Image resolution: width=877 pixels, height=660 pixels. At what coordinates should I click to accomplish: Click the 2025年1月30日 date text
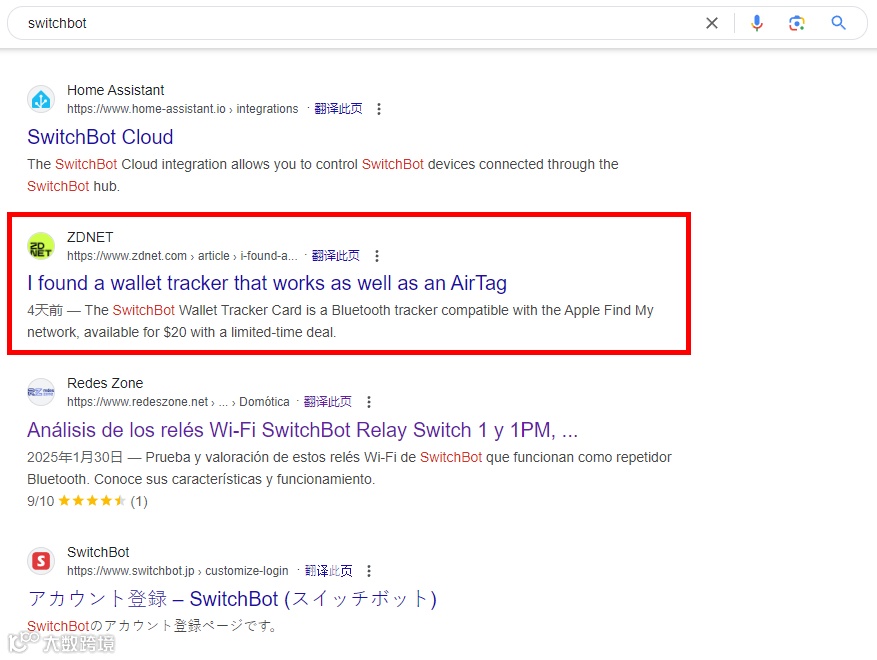pyautogui.click(x=75, y=458)
